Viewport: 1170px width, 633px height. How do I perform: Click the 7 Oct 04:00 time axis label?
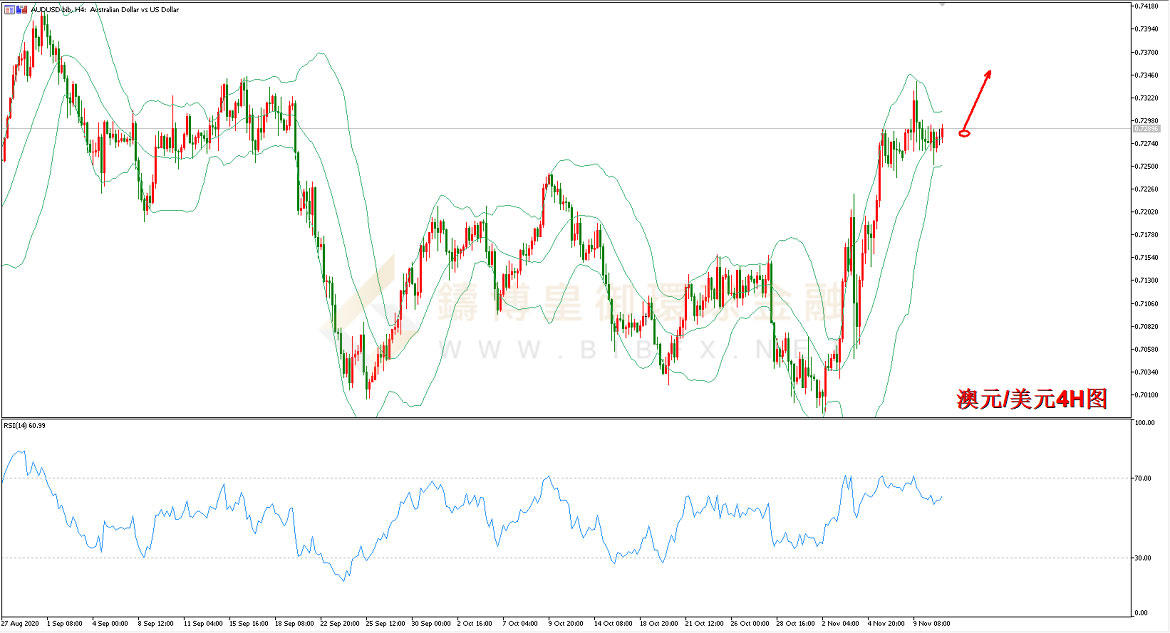click(521, 623)
